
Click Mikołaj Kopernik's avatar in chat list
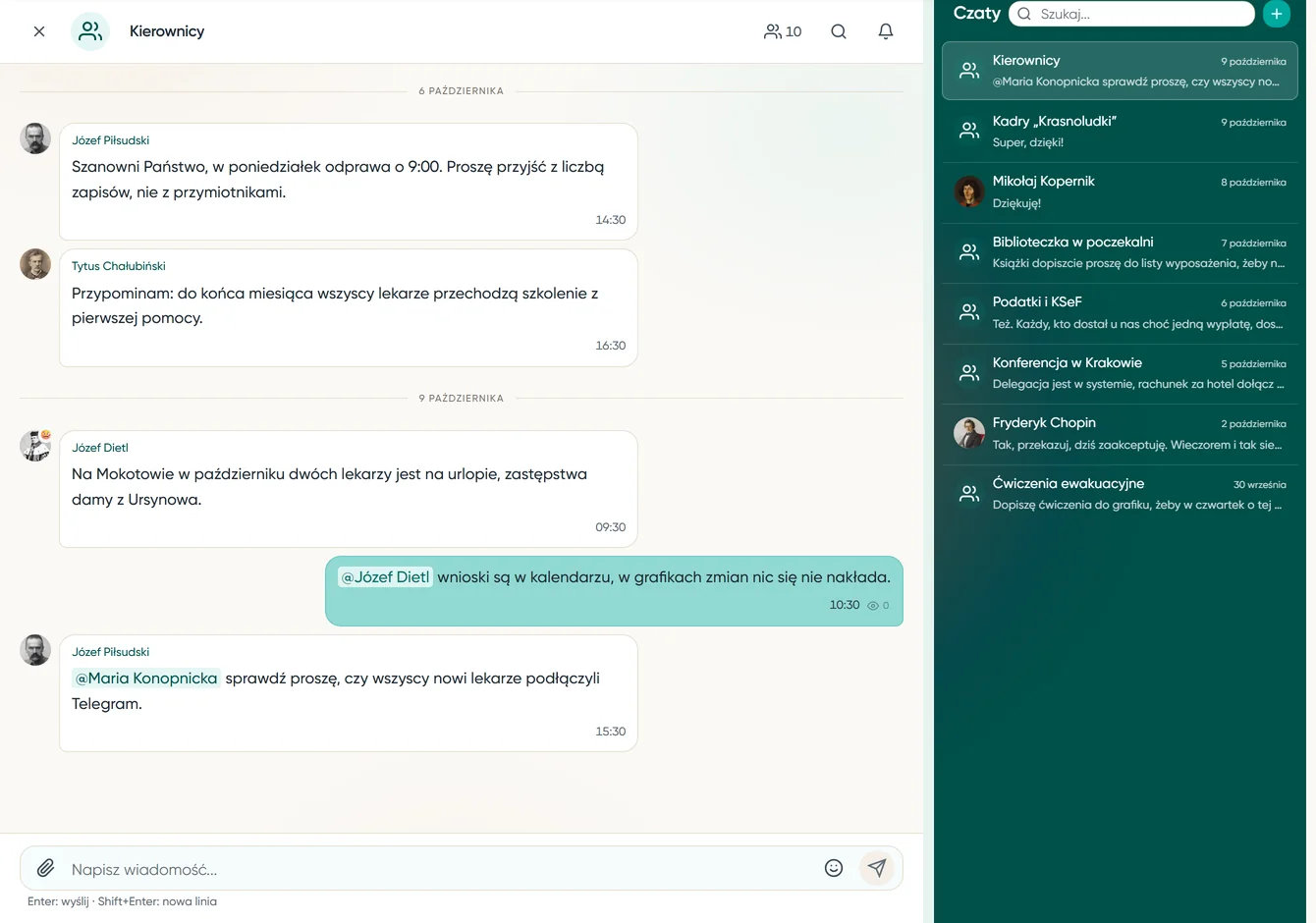point(969,191)
